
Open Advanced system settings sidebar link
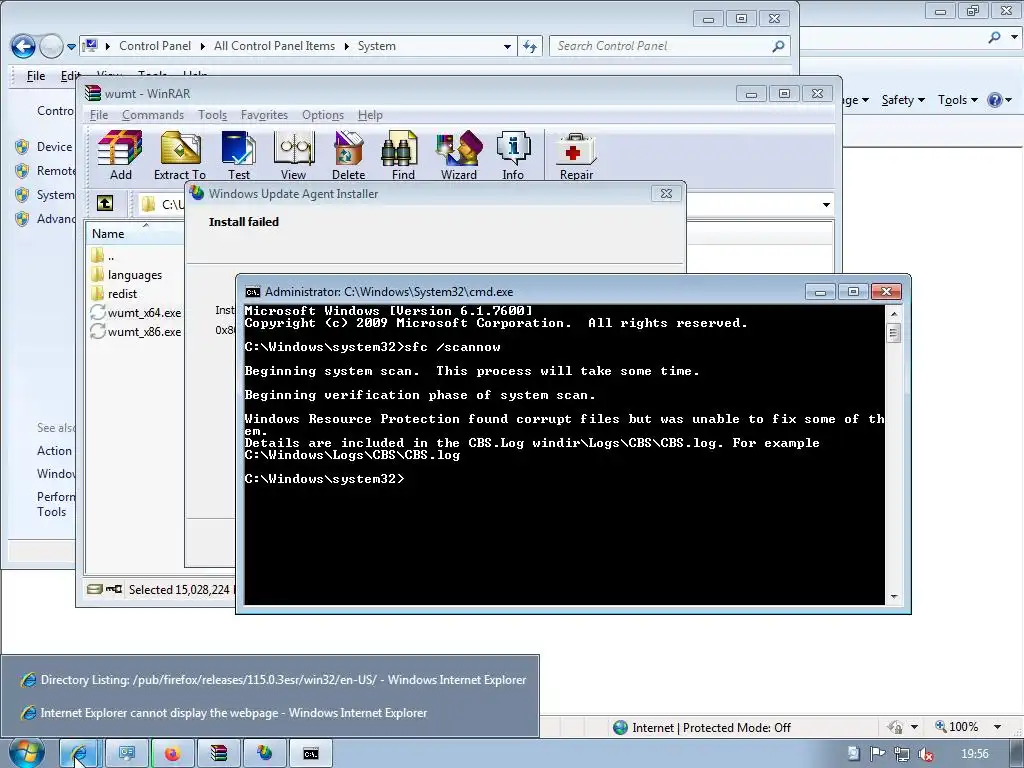click(56, 219)
